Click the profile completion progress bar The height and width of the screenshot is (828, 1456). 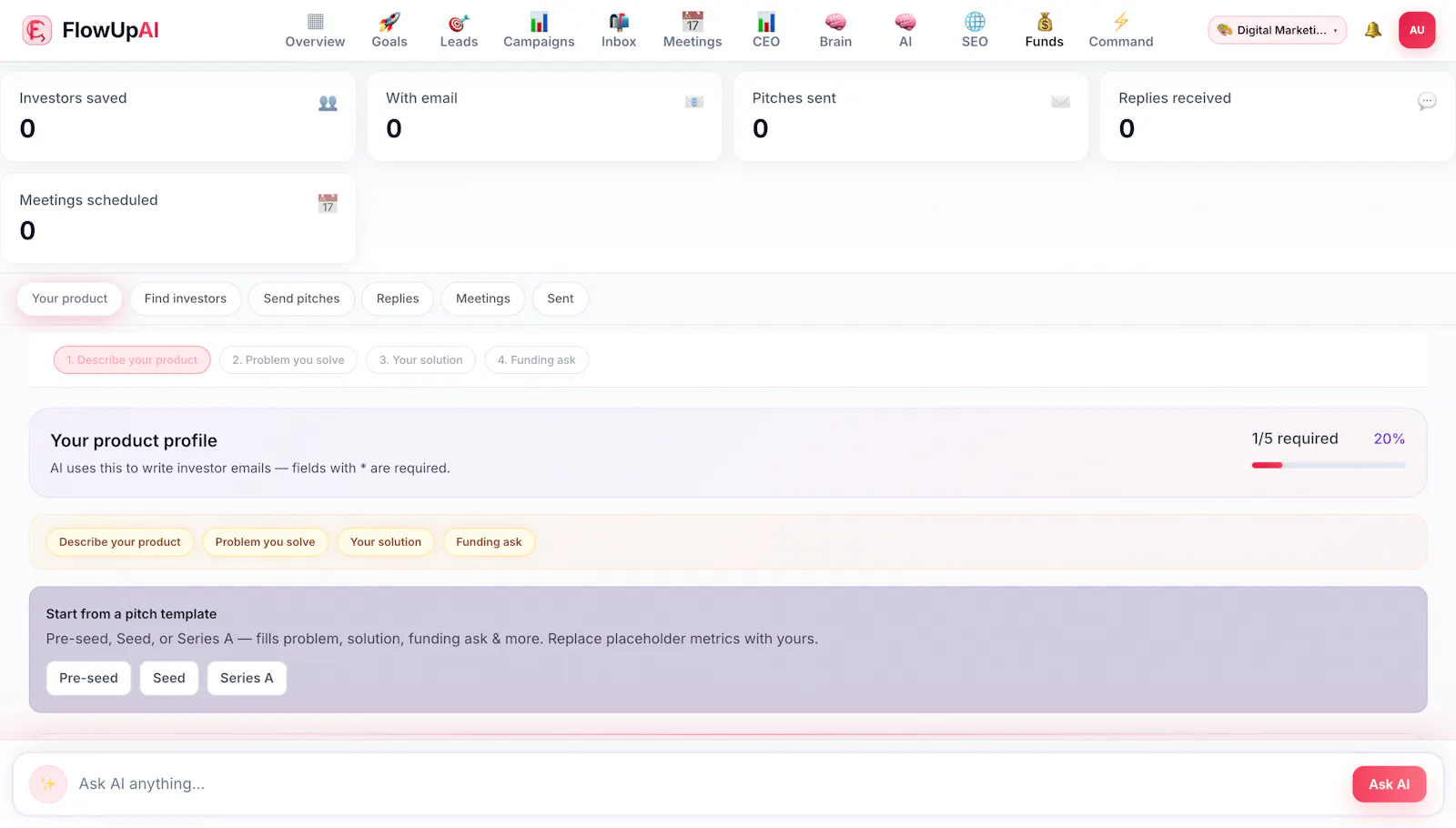coord(1329,465)
